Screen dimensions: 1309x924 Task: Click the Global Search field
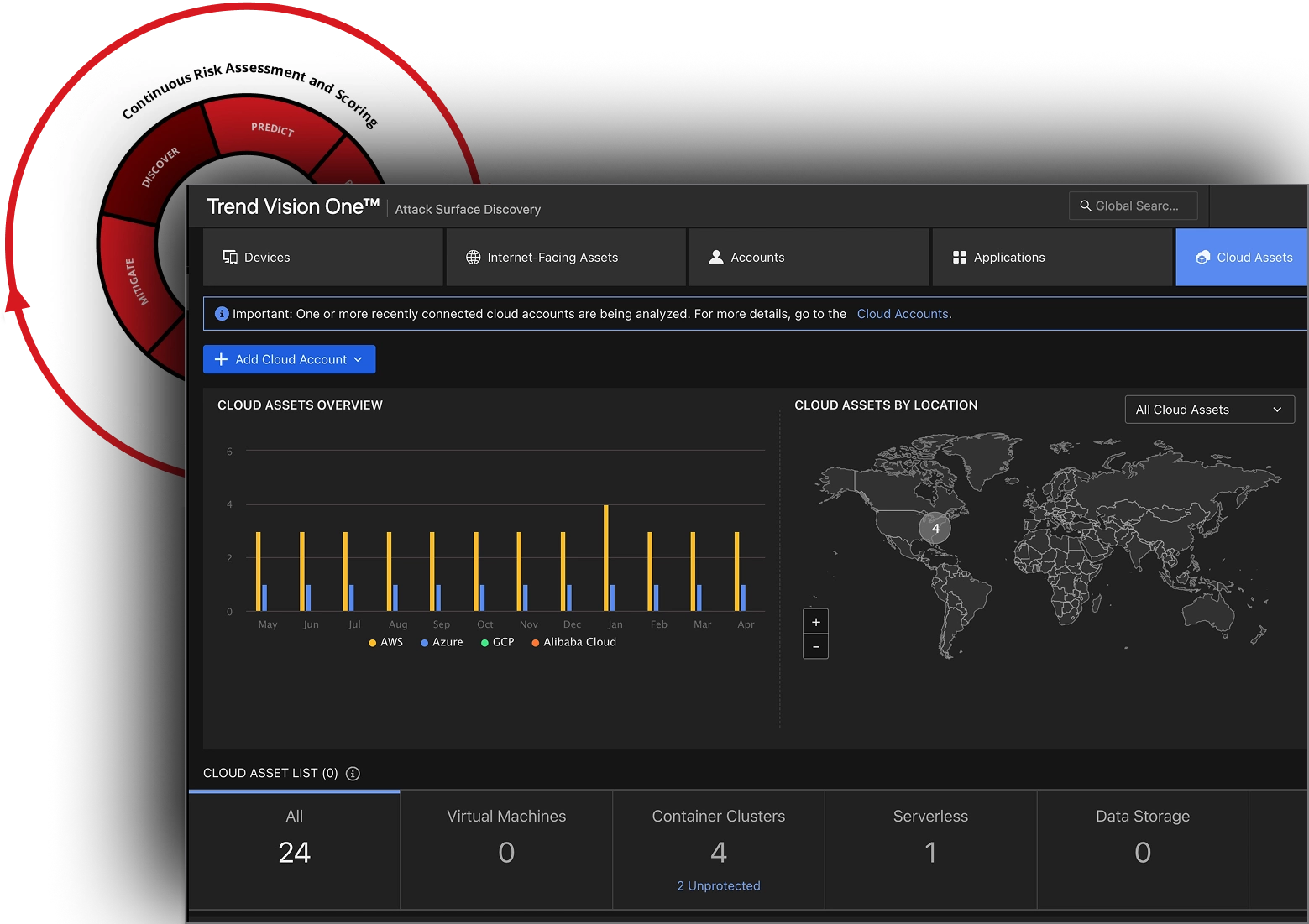click(1133, 206)
